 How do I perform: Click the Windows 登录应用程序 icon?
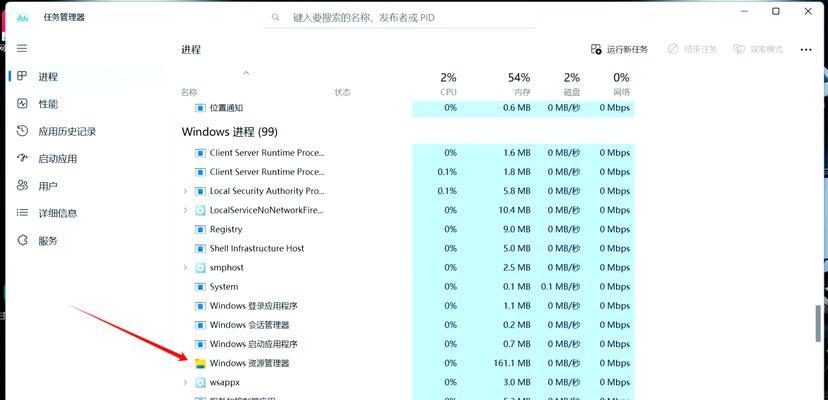(200, 306)
